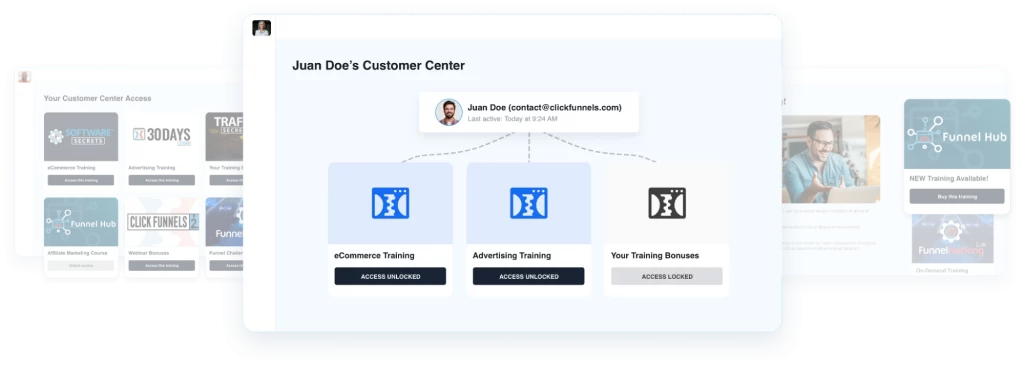Open the Software Secrets course thumbnail
This screenshot has width=1024, height=366.
tap(81, 137)
